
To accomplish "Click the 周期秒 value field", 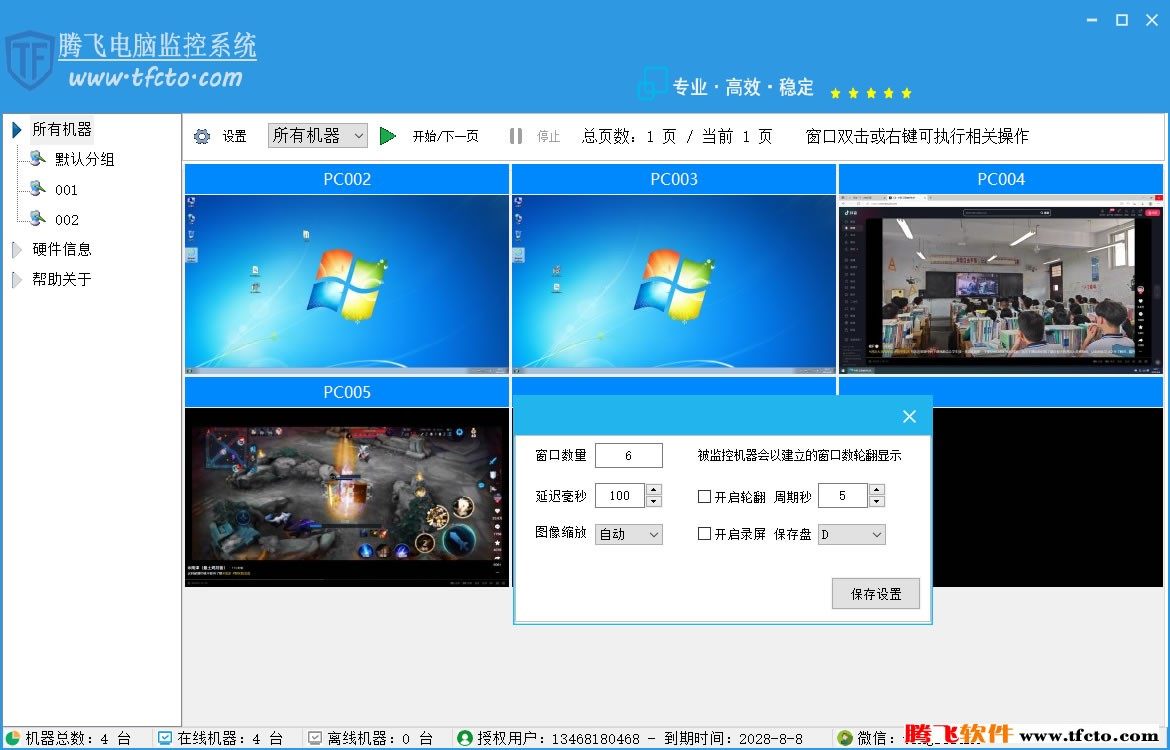I will coord(842,496).
